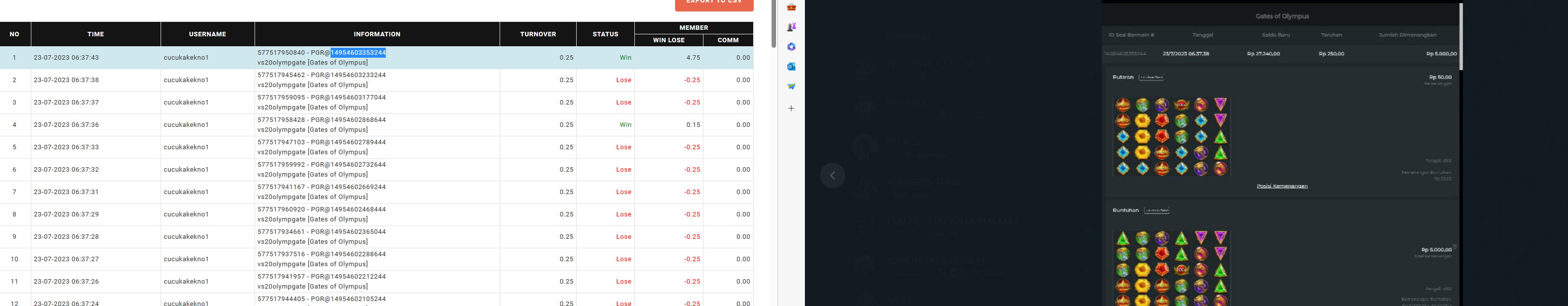This screenshot has height=306, width=1568.
Task: Click the Tanggal column header
Action: click(1203, 35)
